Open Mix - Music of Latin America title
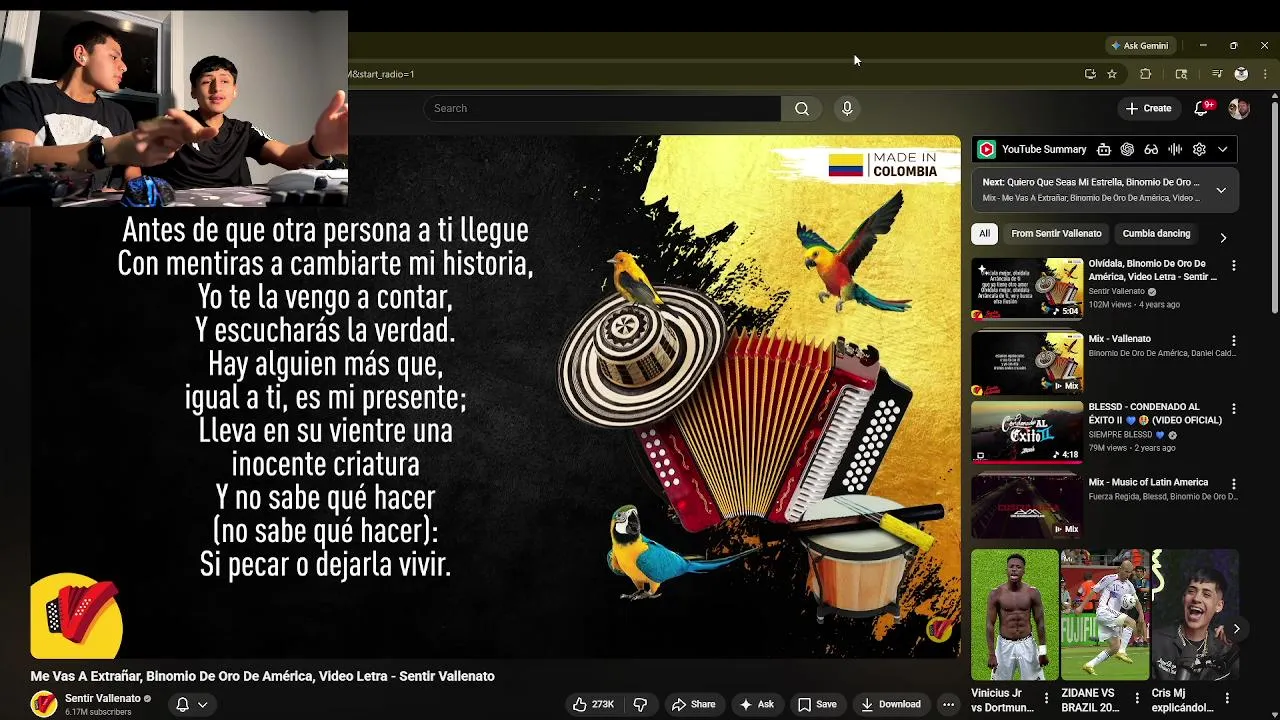Image resolution: width=1280 pixels, height=720 pixels. click(x=1148, y=482)
